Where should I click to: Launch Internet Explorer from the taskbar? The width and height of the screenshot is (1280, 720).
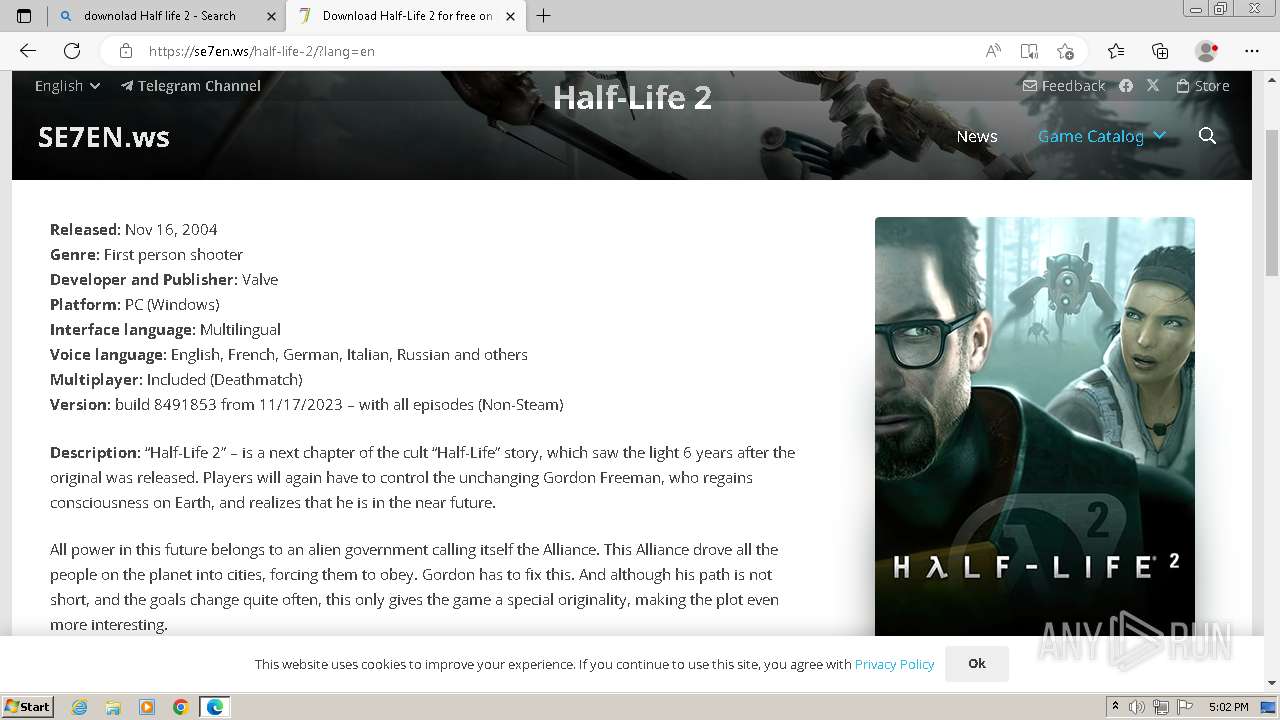click(79, 707)
